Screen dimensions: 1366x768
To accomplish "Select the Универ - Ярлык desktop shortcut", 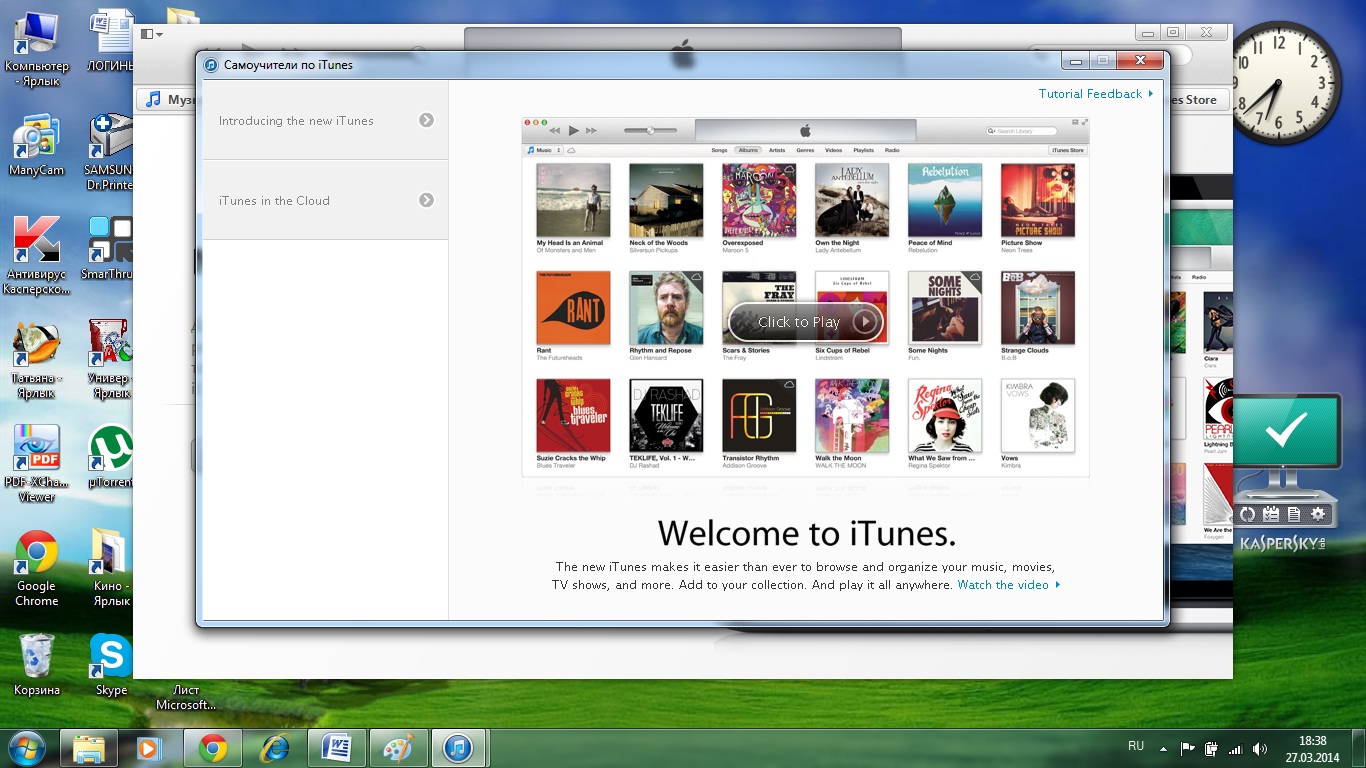I will coord(110,360).
